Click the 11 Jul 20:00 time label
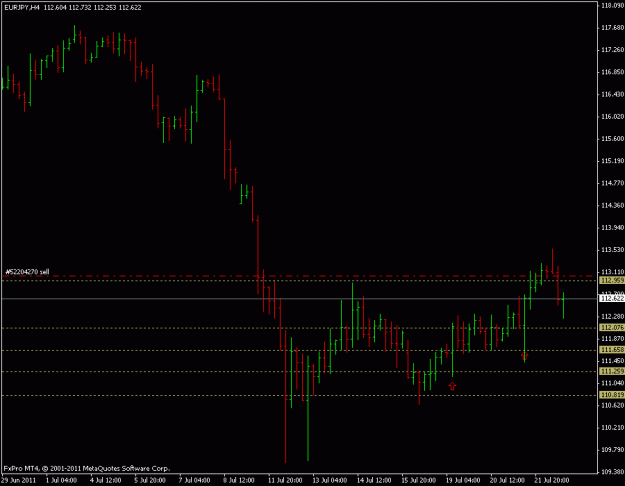This screenshot has height=486, width=625. (x=285, y=480)
